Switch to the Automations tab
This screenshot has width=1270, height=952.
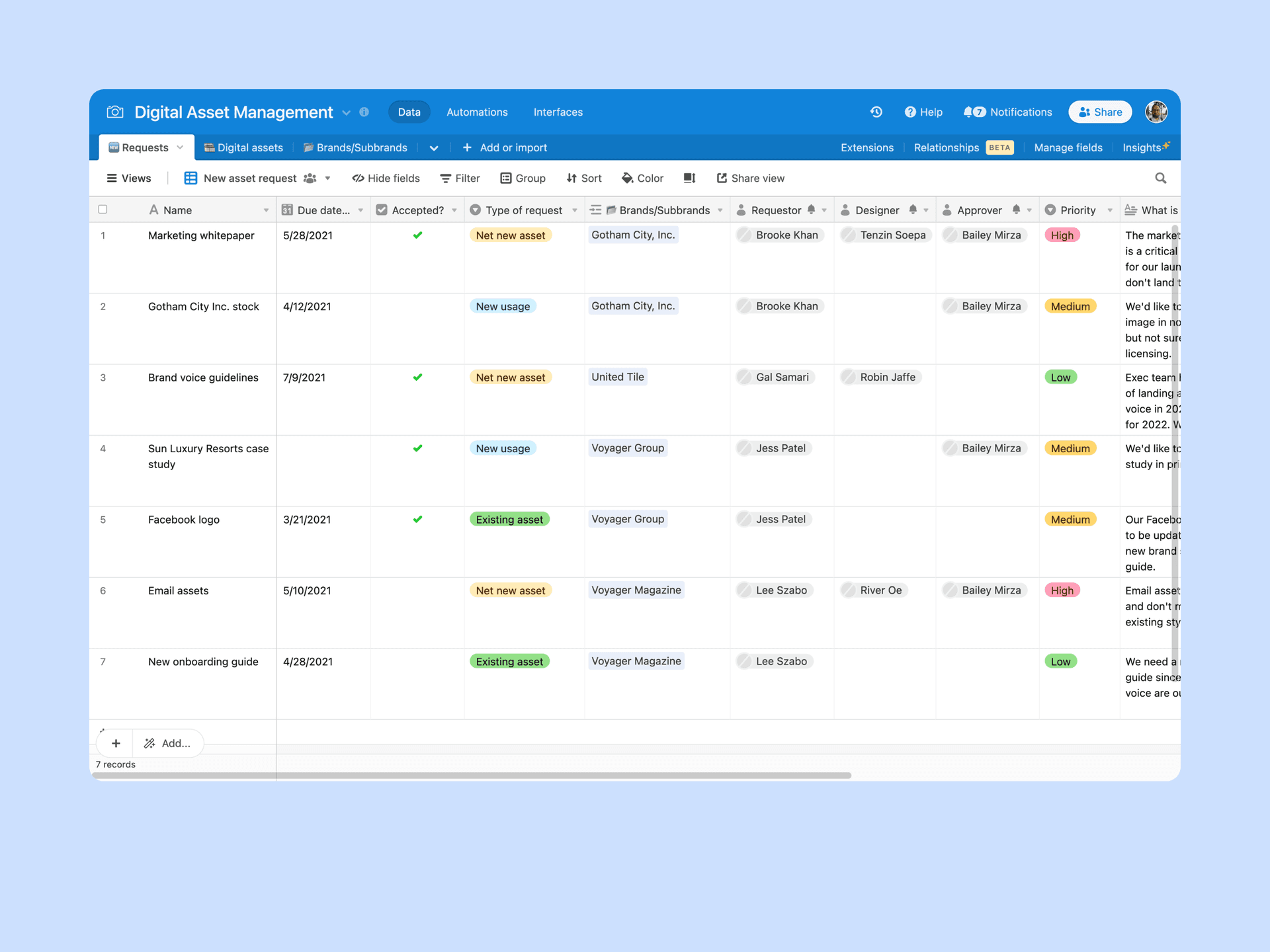coord(477,112)
